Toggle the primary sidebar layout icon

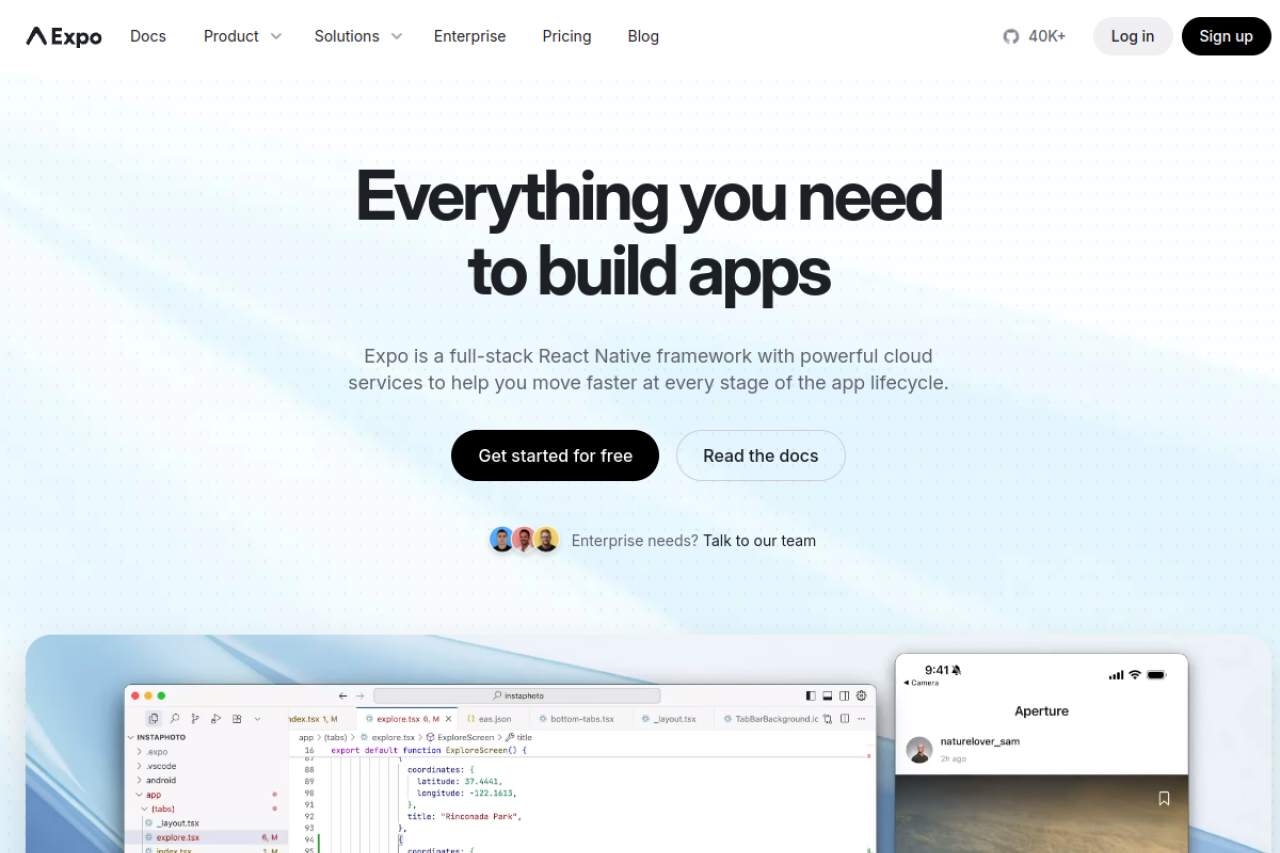(811, 696)
